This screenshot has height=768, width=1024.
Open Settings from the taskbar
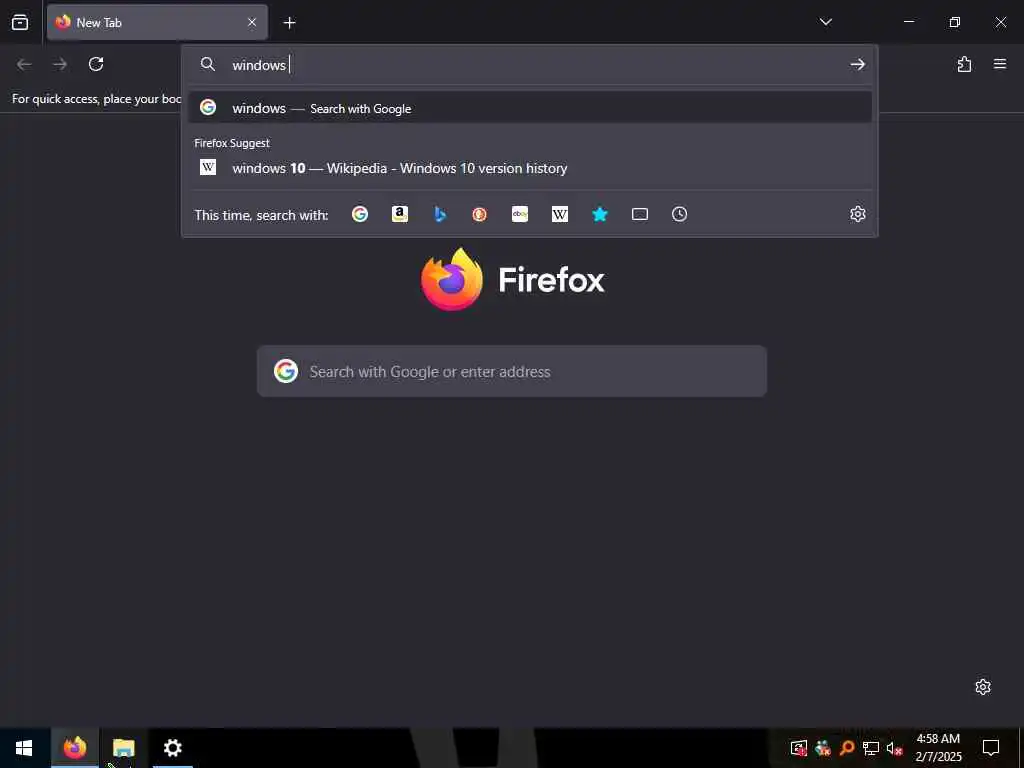tap(172, 748)
